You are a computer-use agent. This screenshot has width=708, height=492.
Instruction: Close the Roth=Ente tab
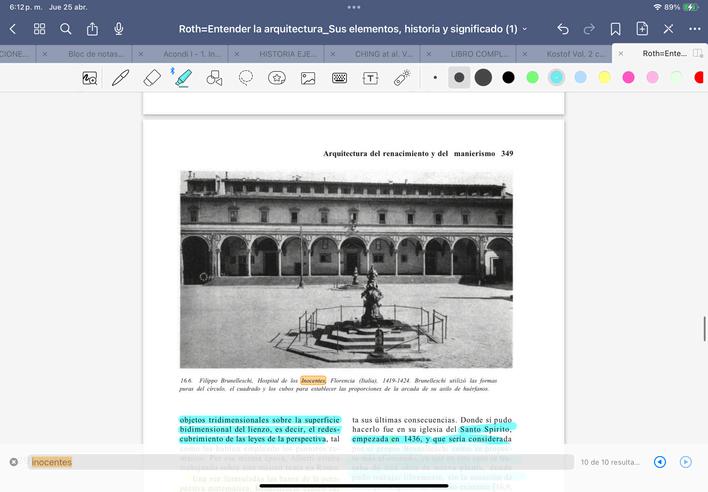pyautogui.click(x=620, y=53)
